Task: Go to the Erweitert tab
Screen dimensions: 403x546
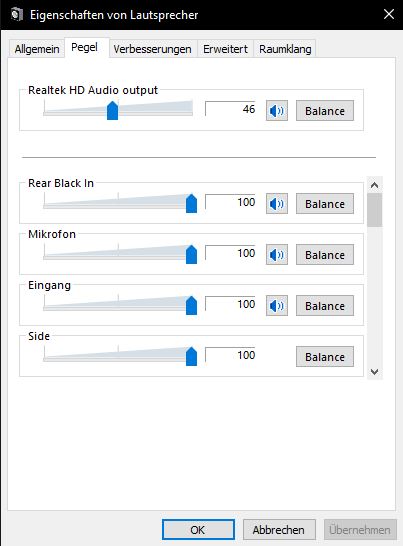Action: pyautogui.click(x=225, y=49)
